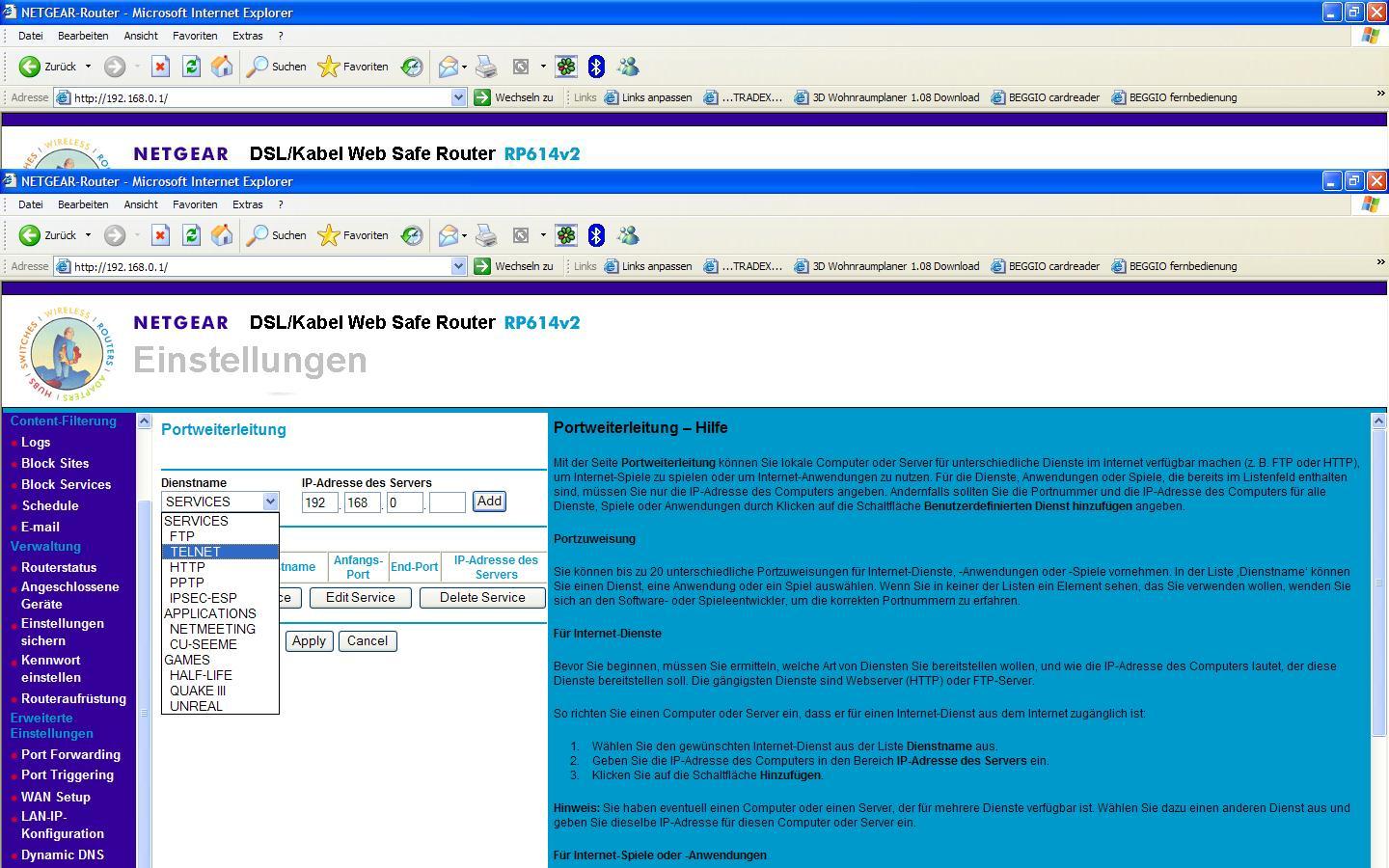
Task: Go to home page in front window
Action: click(x=222, y=235)
